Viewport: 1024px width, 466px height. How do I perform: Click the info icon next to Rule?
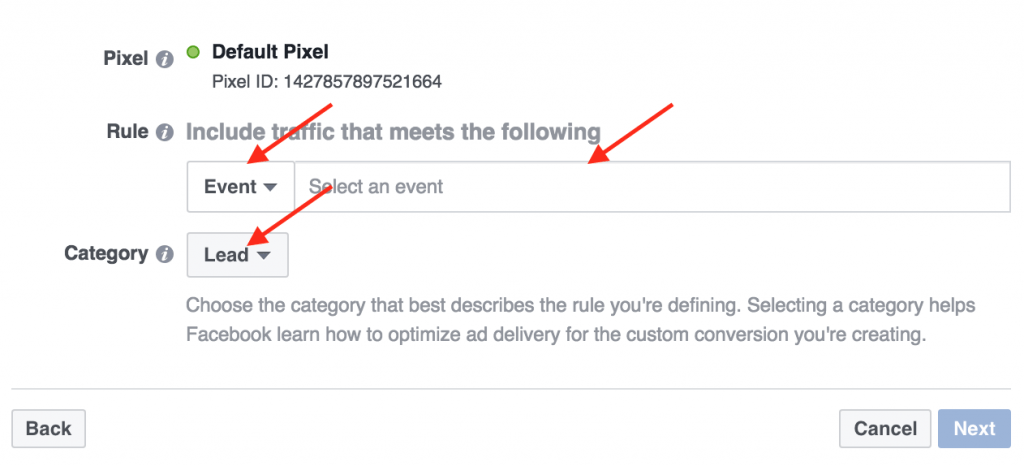tap(166, 132)
